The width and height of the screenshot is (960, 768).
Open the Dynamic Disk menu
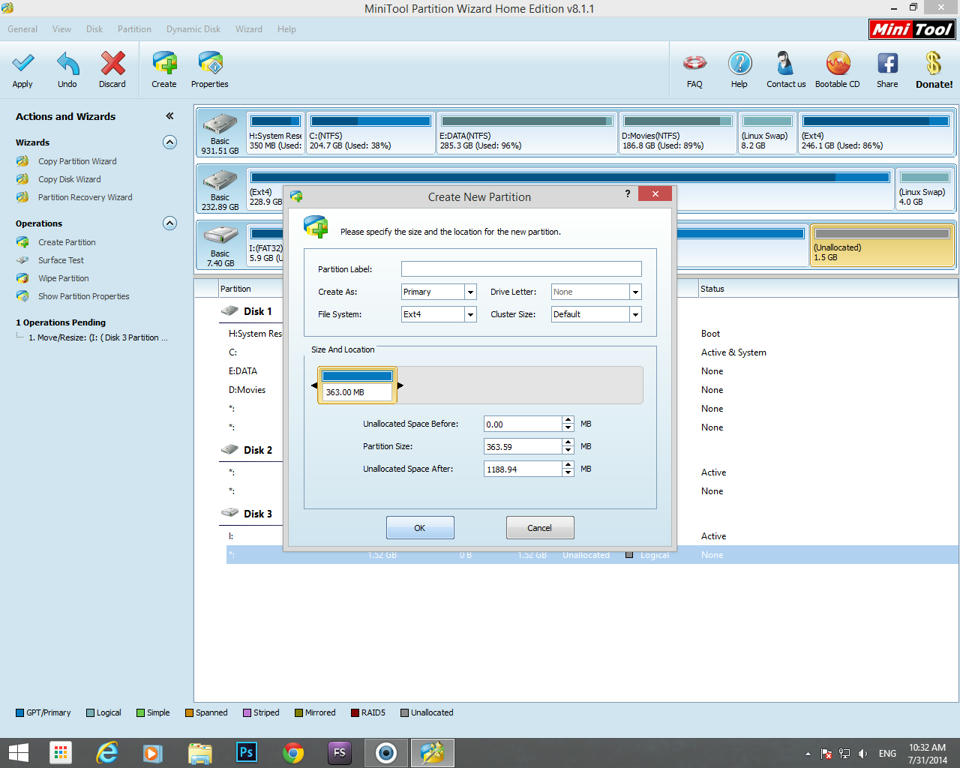point(193,29)
